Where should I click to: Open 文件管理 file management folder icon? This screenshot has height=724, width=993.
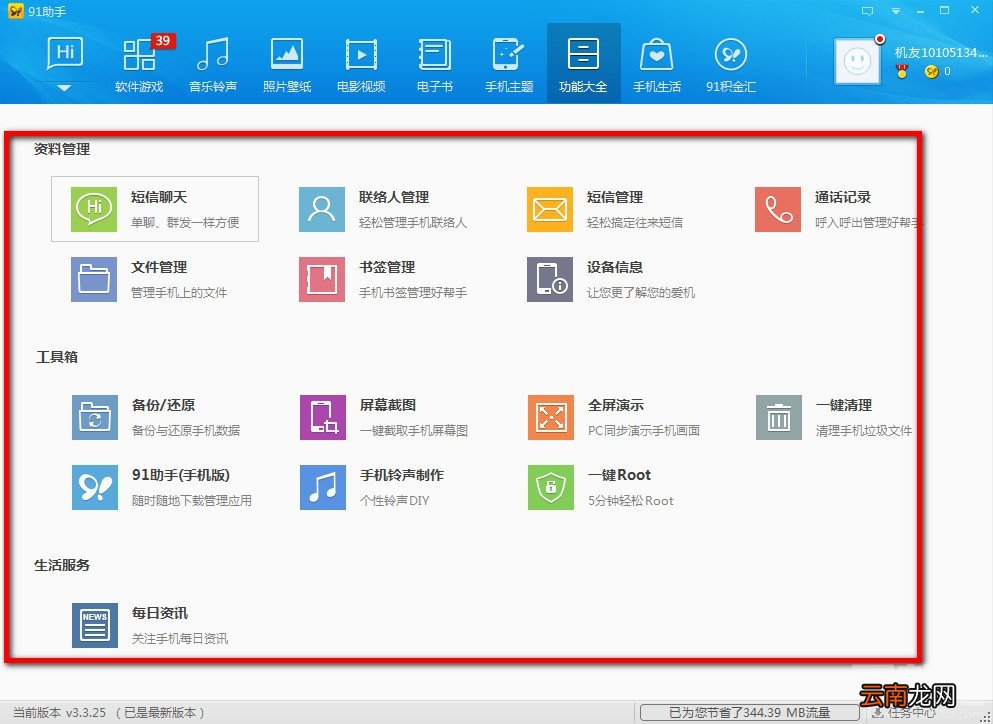(94, 279)
